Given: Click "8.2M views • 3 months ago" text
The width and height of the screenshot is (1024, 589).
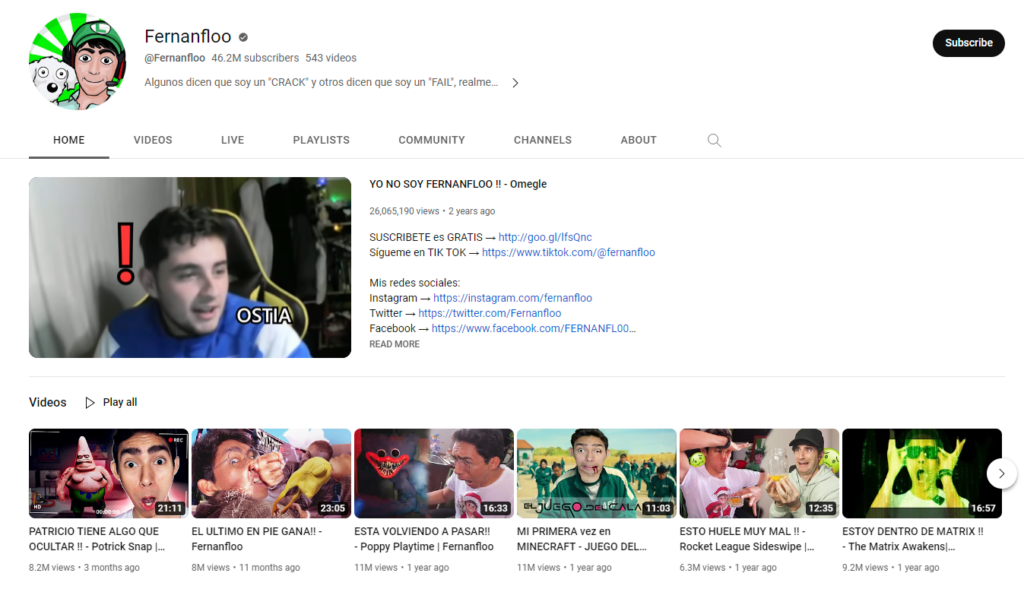Looking at the screenshot, I should coord(84,567).
